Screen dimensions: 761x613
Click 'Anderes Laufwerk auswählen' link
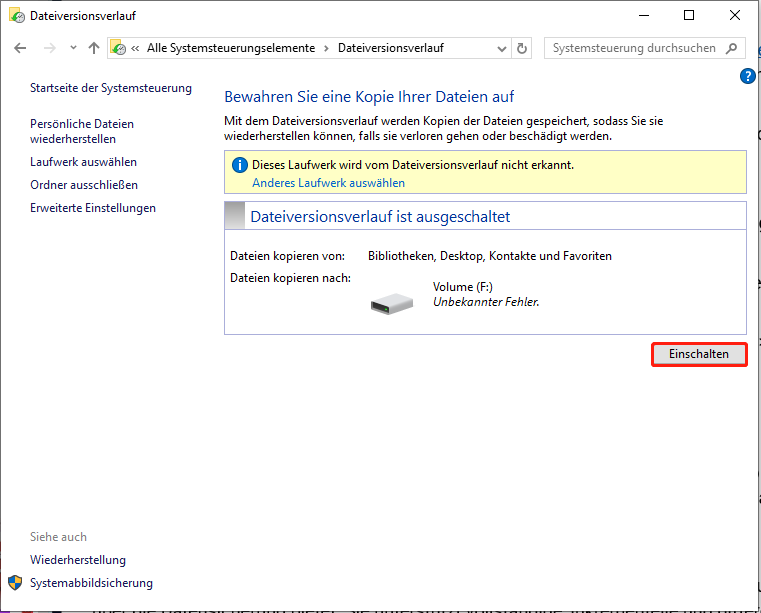[328, 183]
